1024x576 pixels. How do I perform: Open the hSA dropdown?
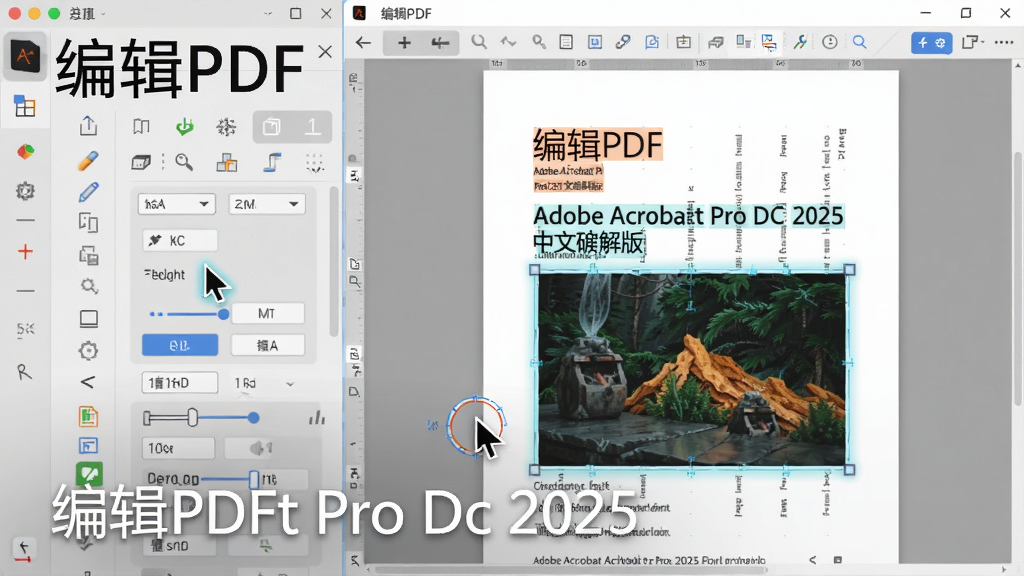[x=176, y=204]
